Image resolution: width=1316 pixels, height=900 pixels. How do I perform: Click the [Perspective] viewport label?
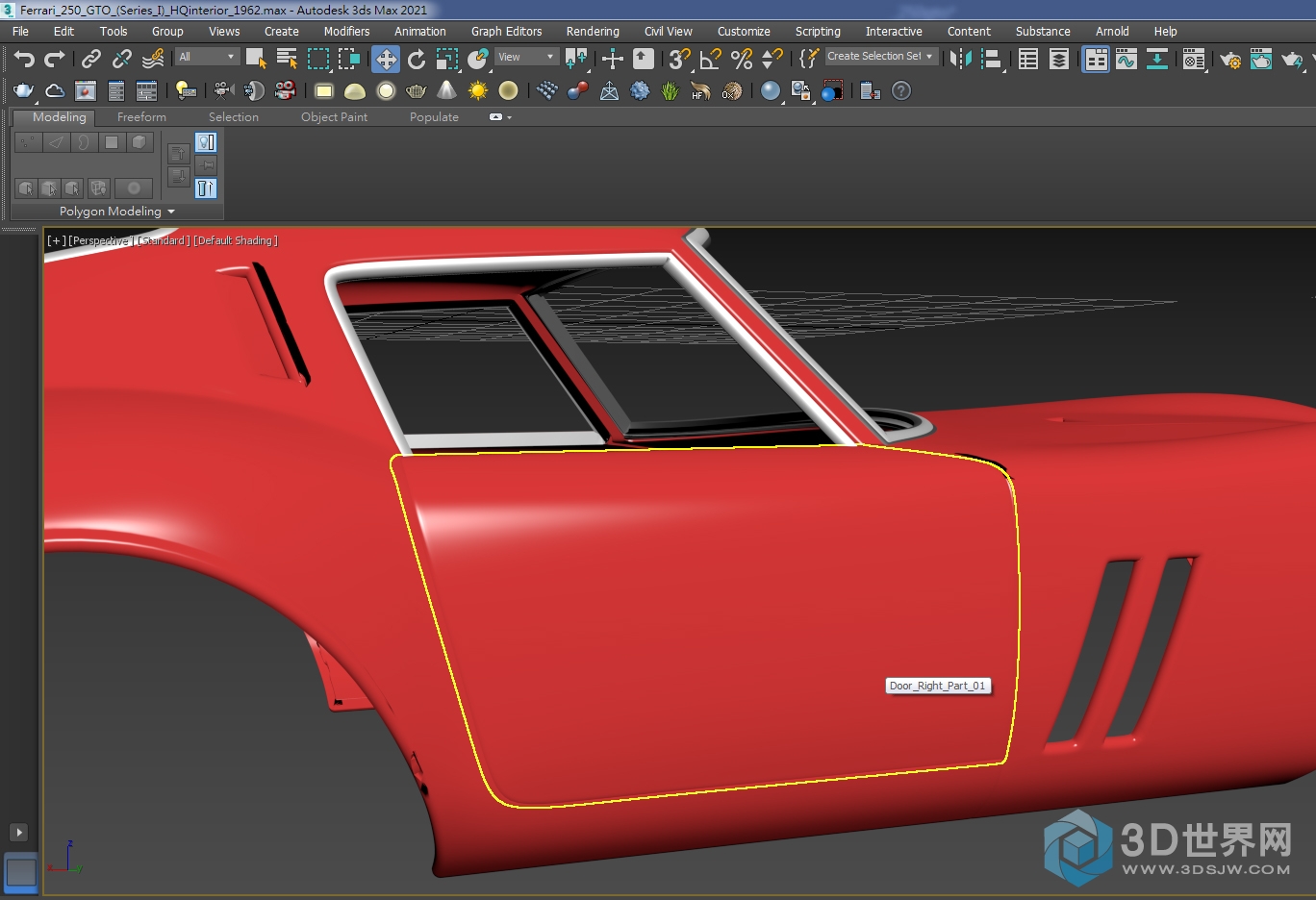click(x=99, y=240)
